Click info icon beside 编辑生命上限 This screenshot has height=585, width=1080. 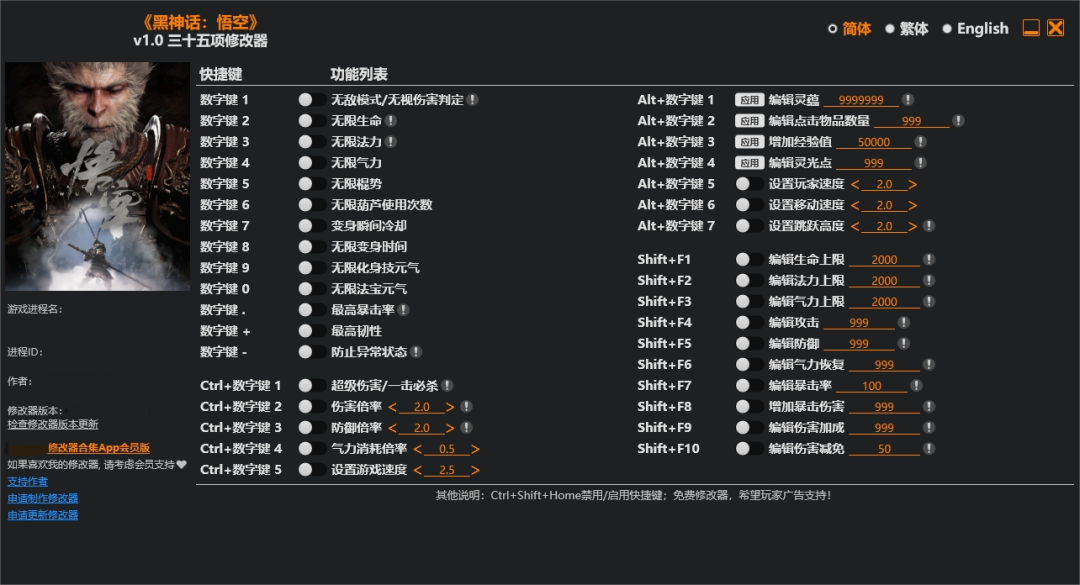(x=929, y=260)
